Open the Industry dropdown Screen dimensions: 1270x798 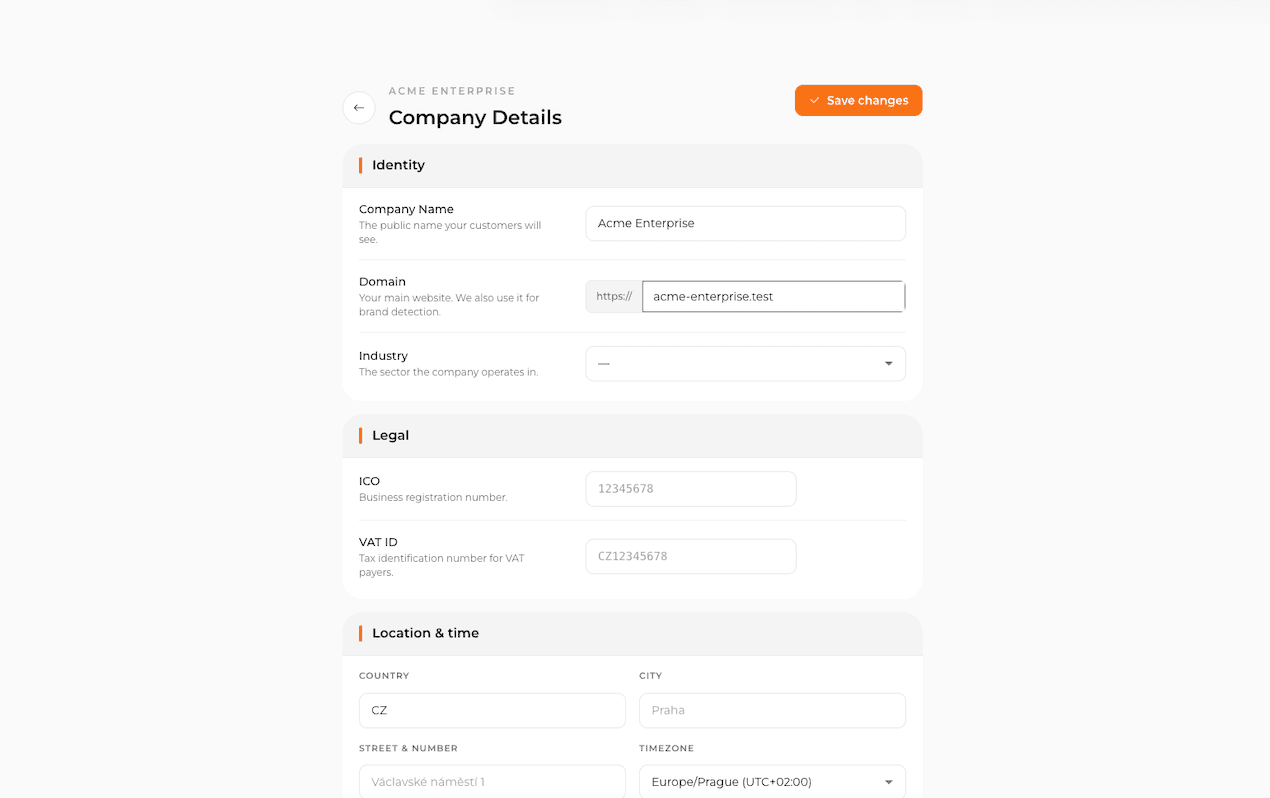coord(745,364)
